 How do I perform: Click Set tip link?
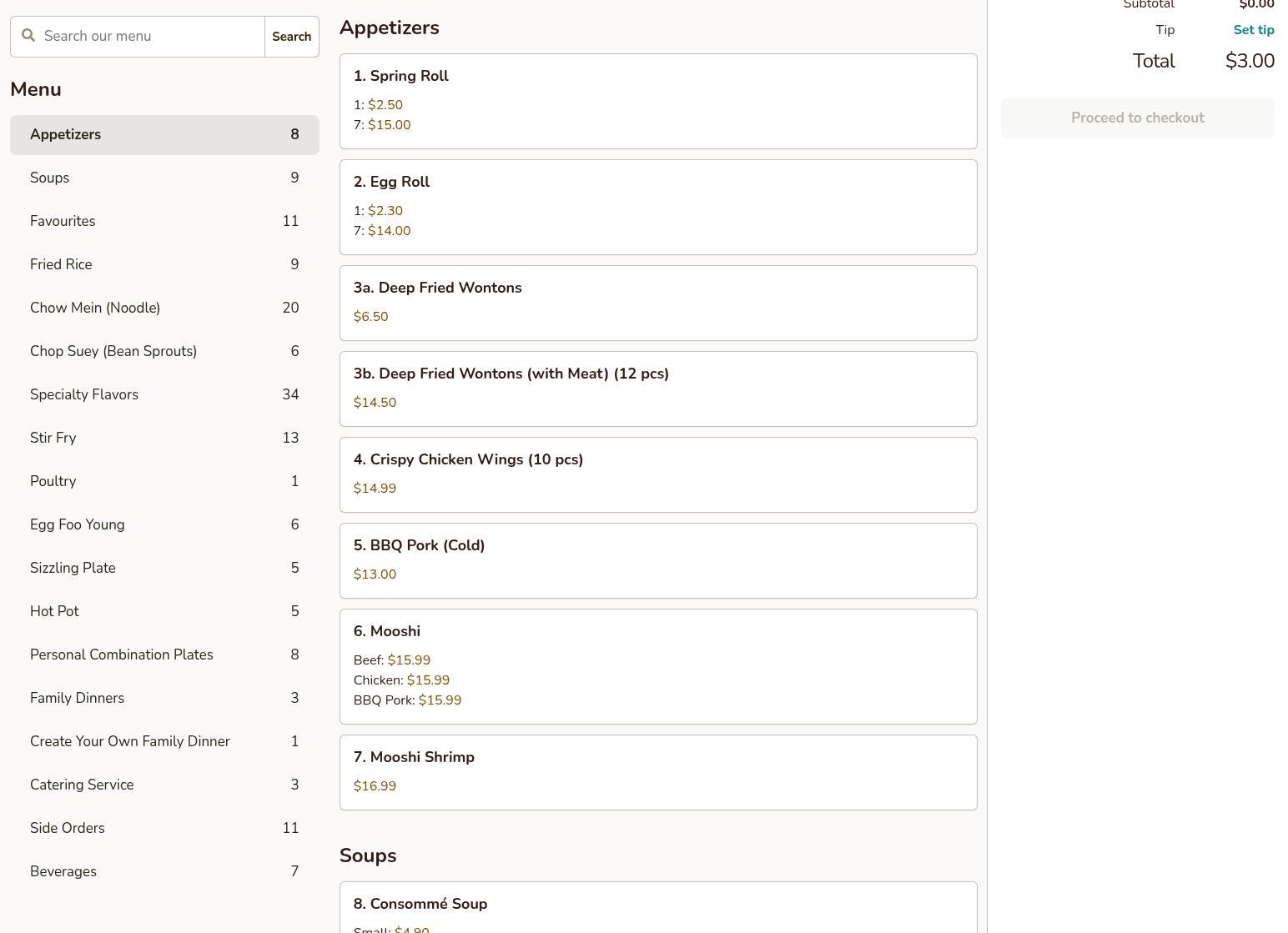pyautogui.click(x=1253, y=30)
